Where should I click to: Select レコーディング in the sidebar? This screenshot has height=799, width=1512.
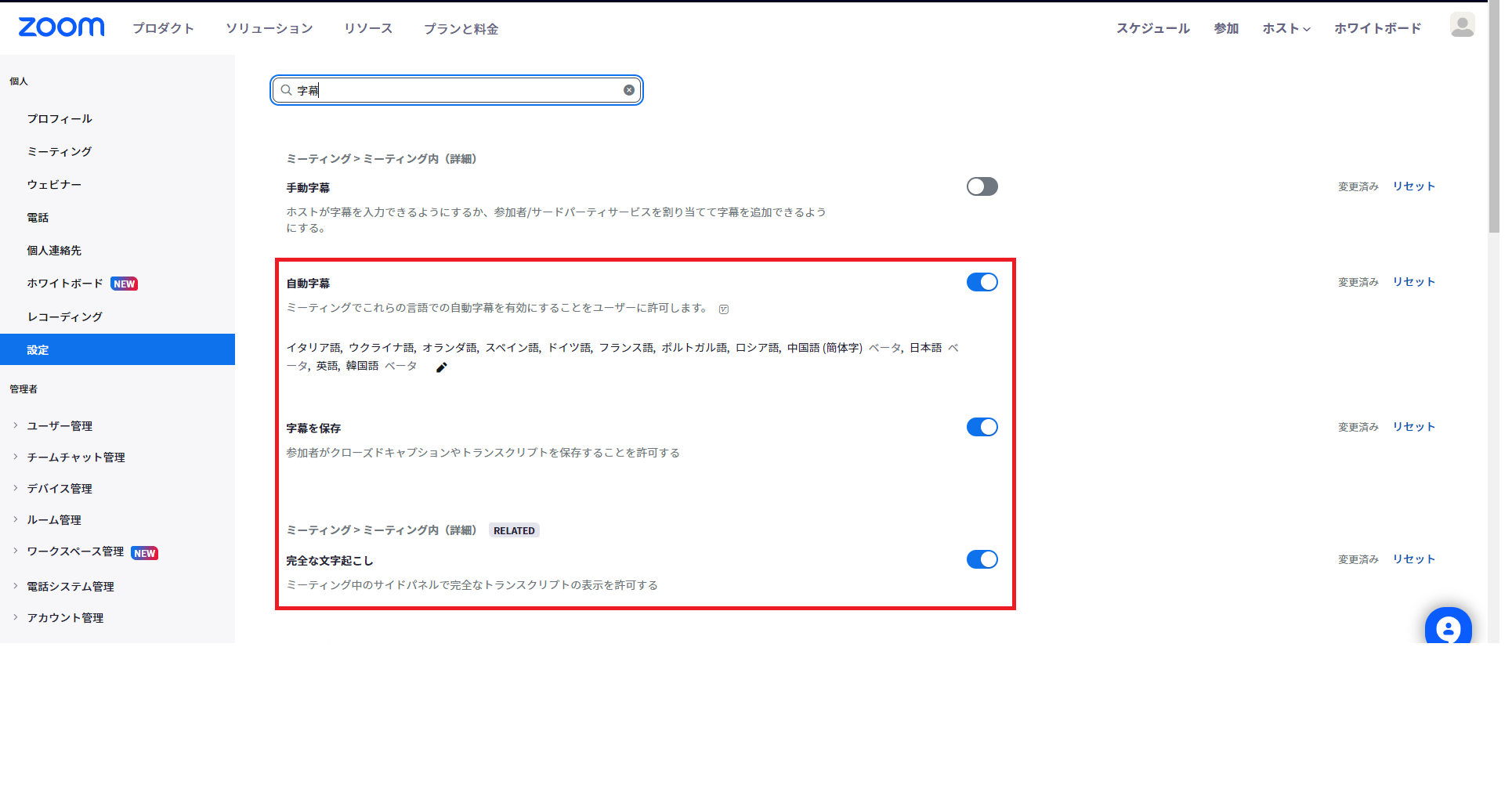click(64, 317)
